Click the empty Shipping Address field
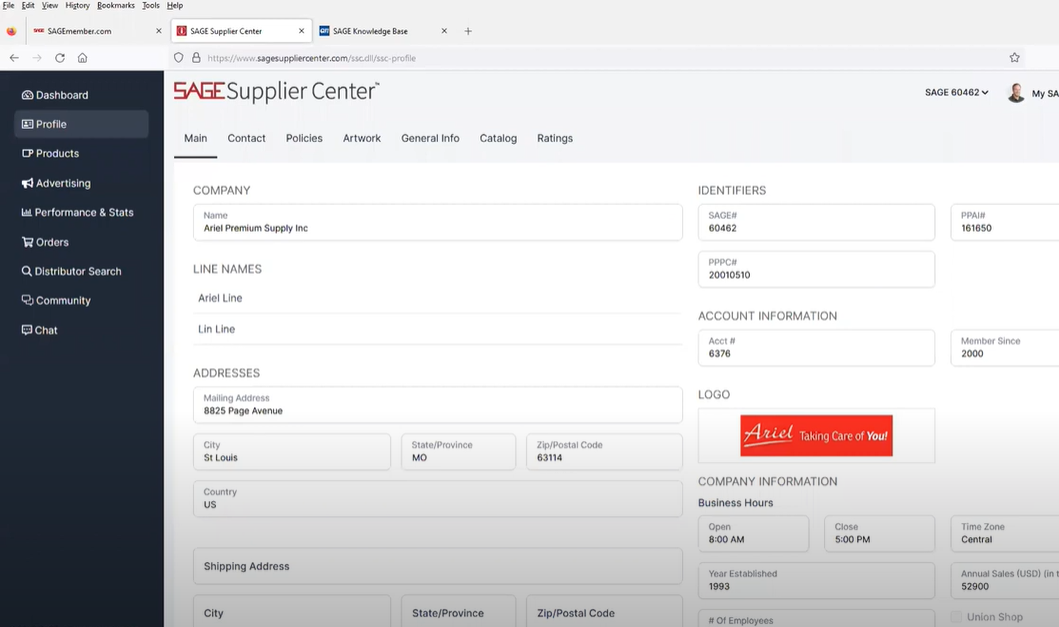 (x=438, y=566)
